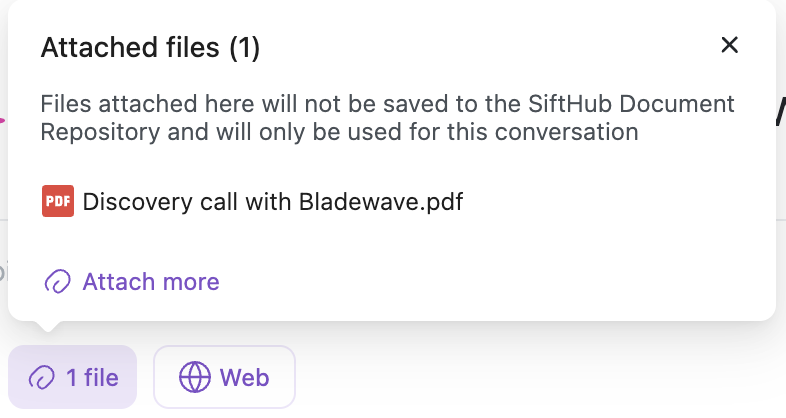The height and width of the screenshot is (418, 786).
Task: Click the "1 file" label text
Action: 92,377
